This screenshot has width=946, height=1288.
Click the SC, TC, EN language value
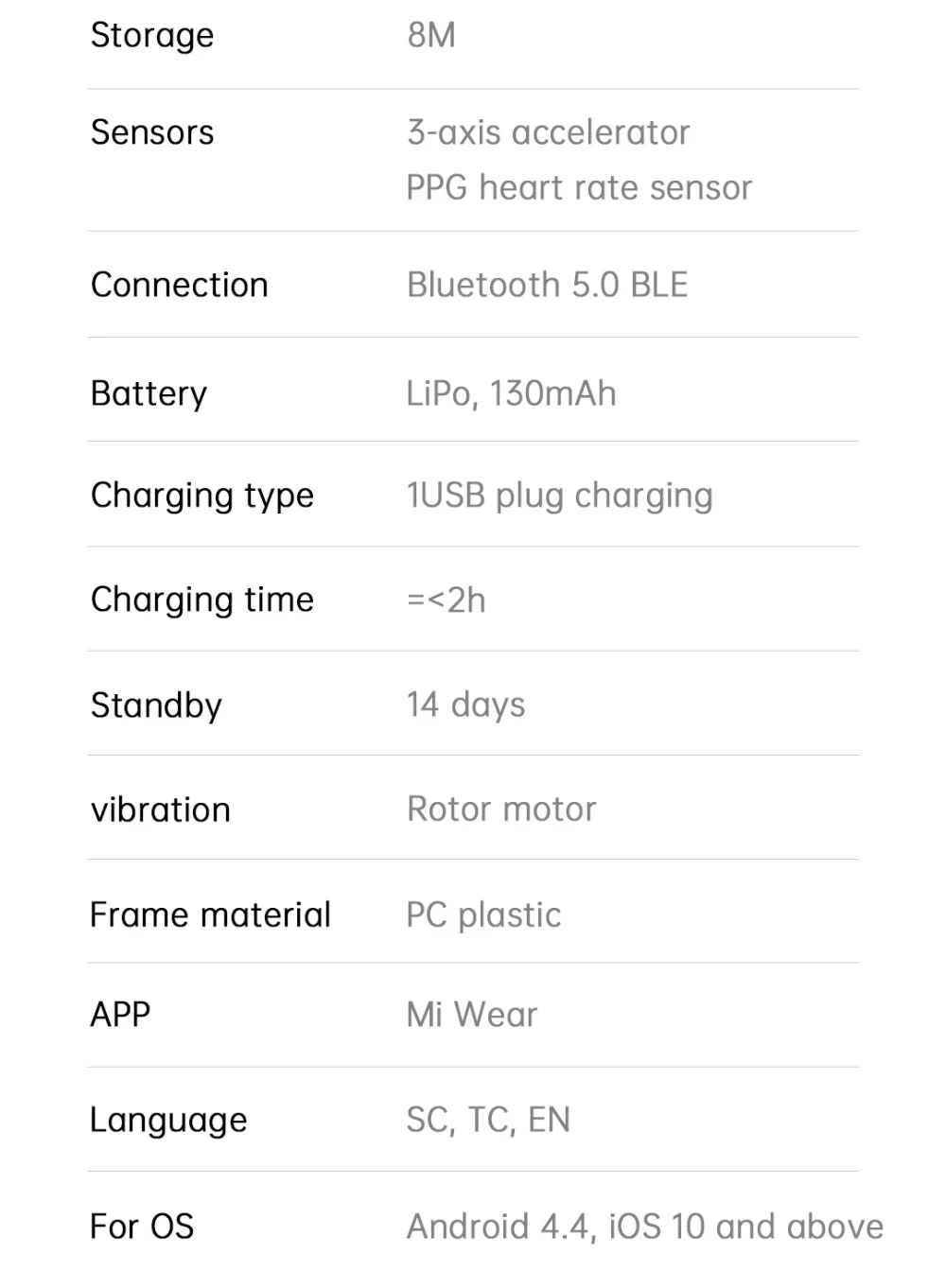488,1121
